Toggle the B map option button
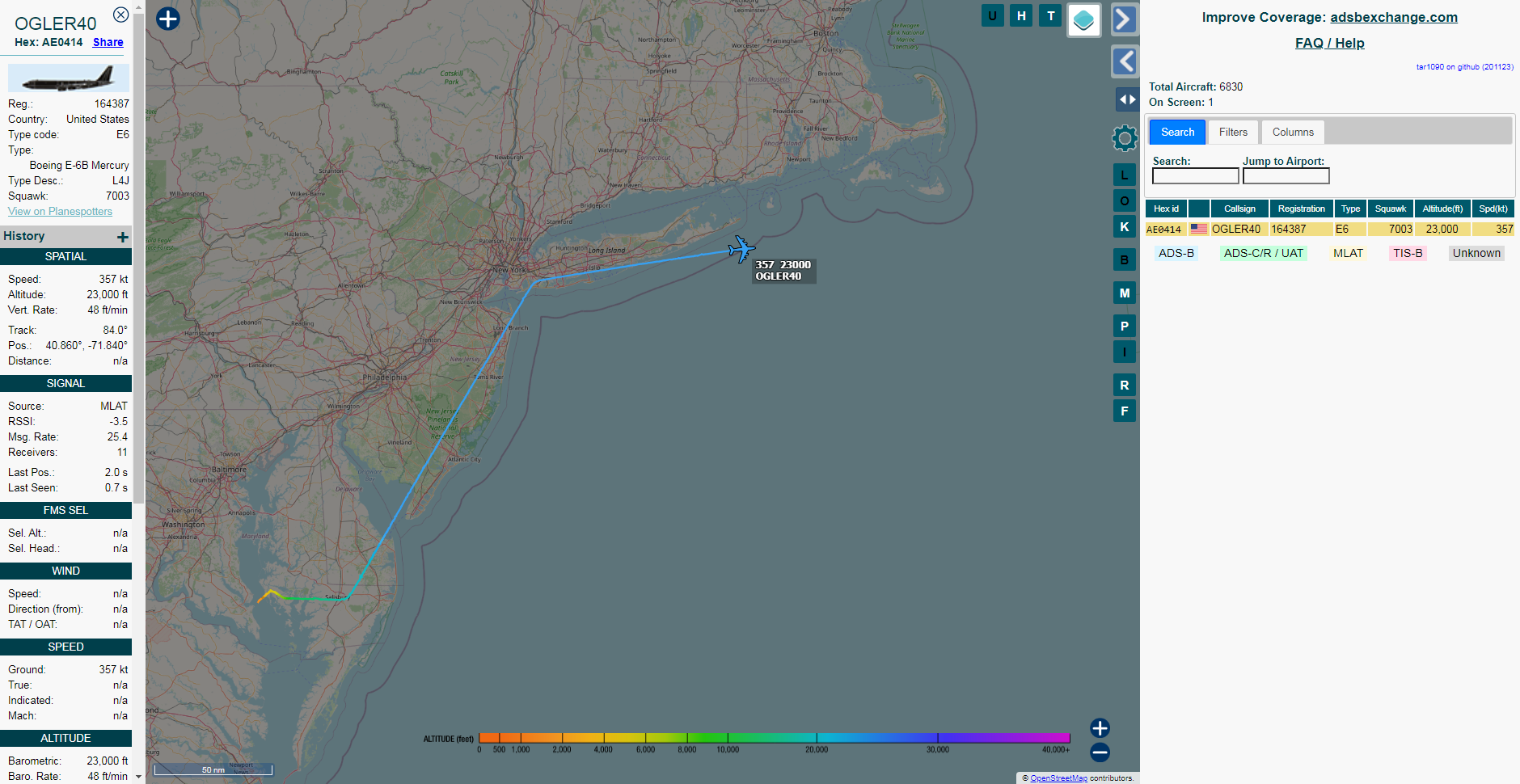The height and width of the screenshot is (784, 1520). coord(1125,259)
